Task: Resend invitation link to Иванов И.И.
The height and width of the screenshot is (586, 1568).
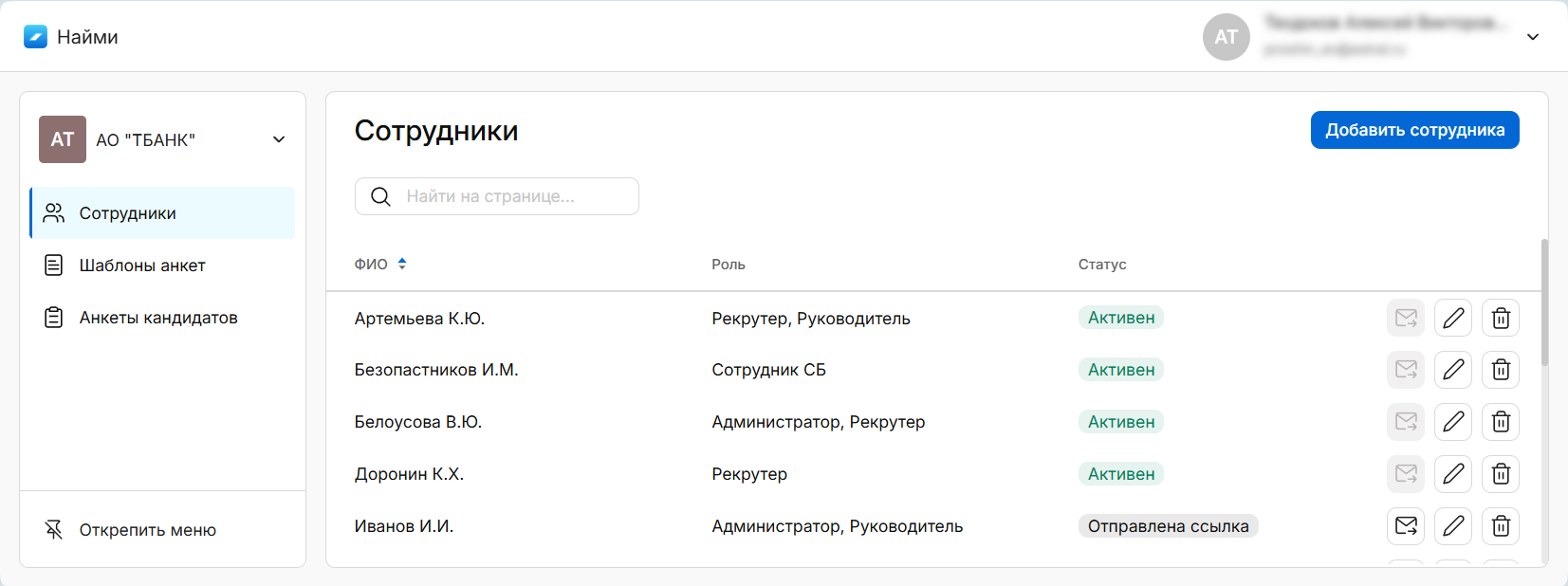Action: coord(1405,526)
